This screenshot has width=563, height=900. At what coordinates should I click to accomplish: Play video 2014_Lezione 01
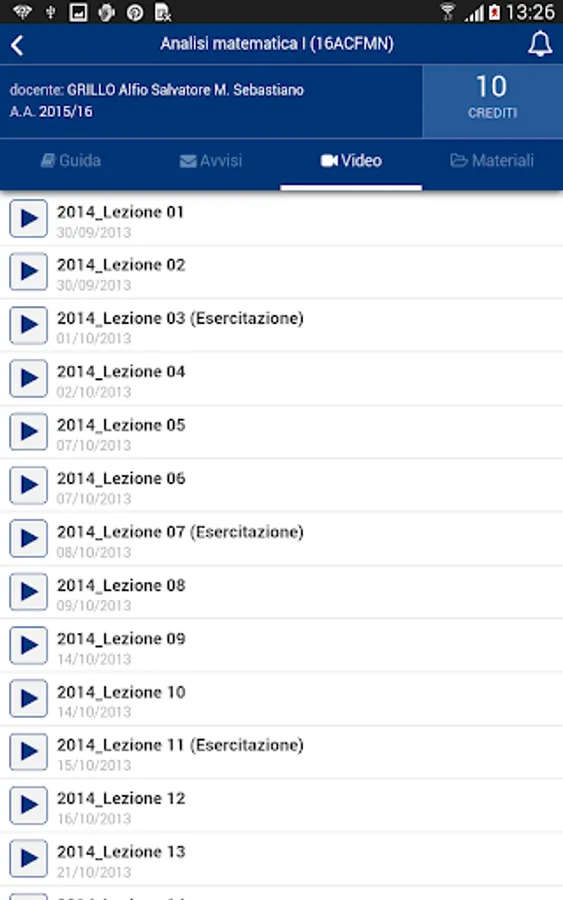pos(28,218)
